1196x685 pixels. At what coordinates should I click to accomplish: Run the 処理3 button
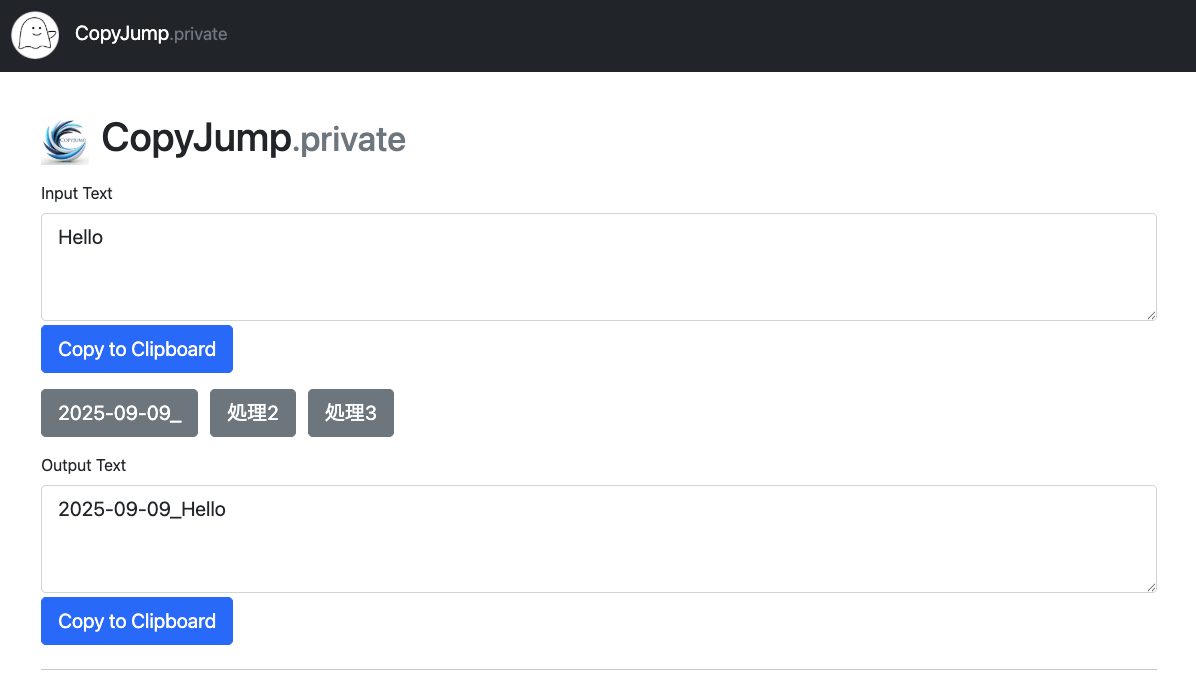(x=351, y=413)
